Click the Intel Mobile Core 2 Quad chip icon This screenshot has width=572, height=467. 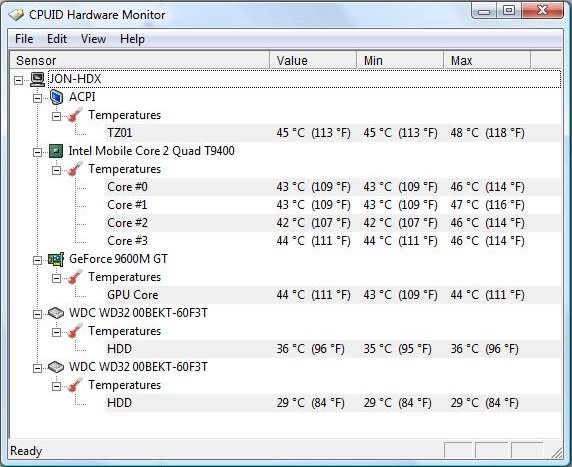tap(56, 151)
